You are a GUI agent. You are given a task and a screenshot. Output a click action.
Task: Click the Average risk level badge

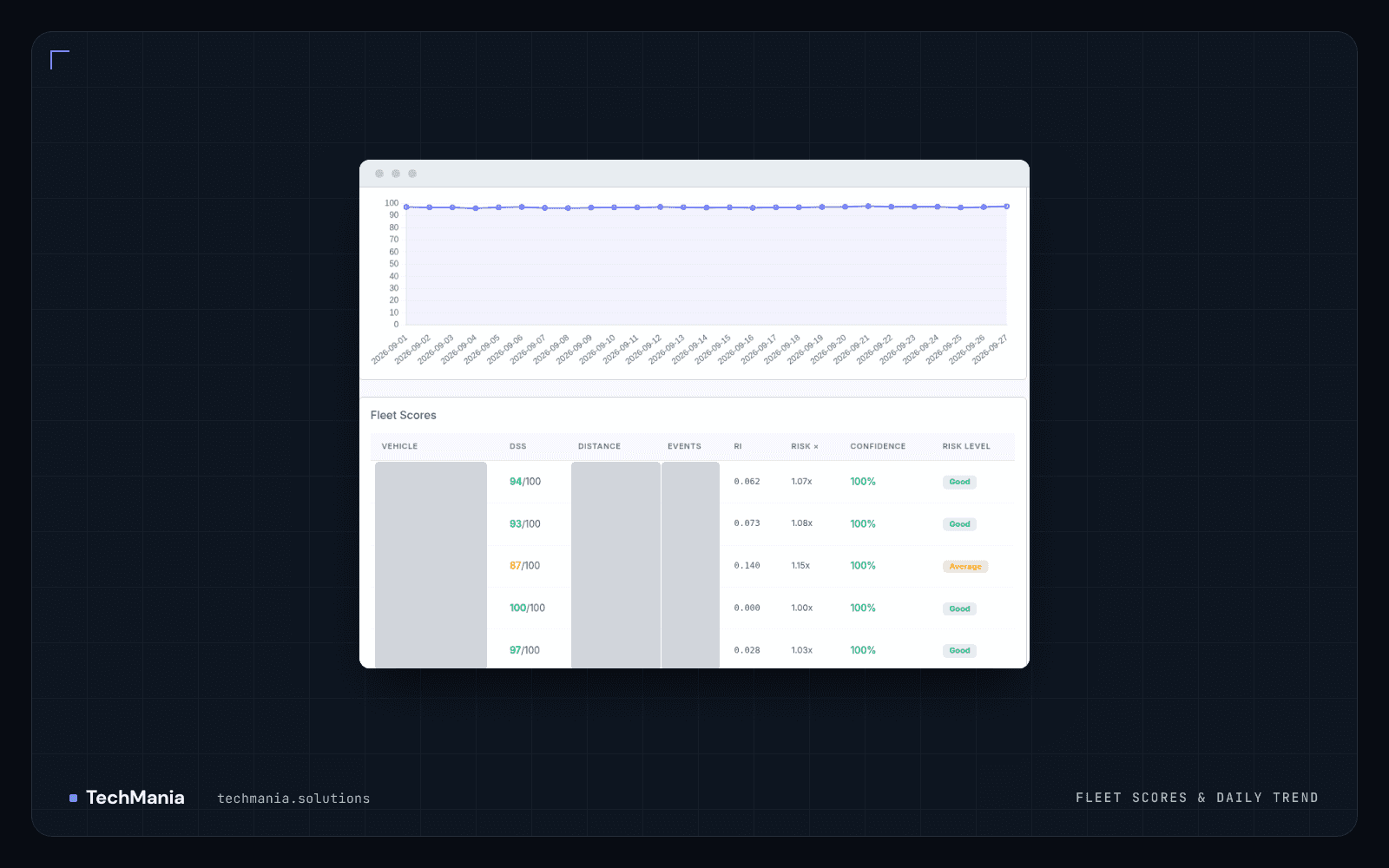965,567
